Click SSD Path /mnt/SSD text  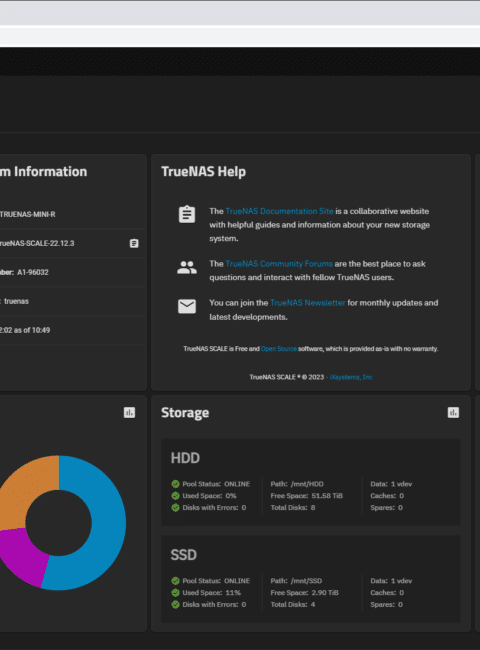(296, 581)
